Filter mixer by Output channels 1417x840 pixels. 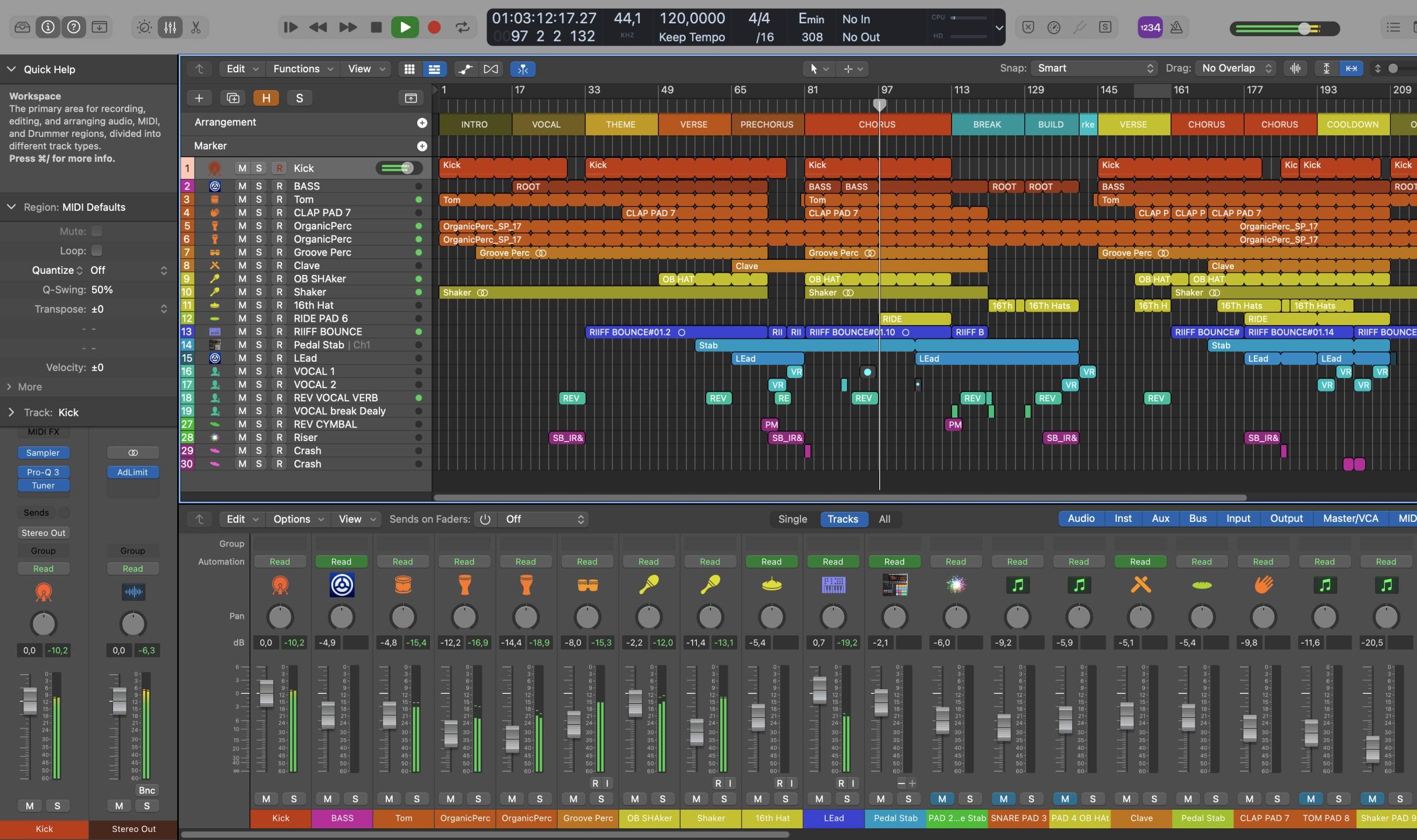[x=1286, y=518]
